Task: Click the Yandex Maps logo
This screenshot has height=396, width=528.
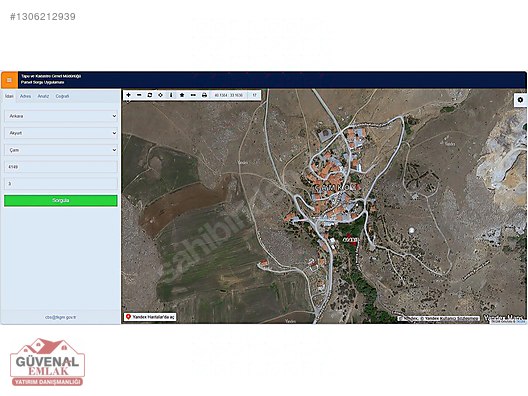Action: tap(503, 318)
